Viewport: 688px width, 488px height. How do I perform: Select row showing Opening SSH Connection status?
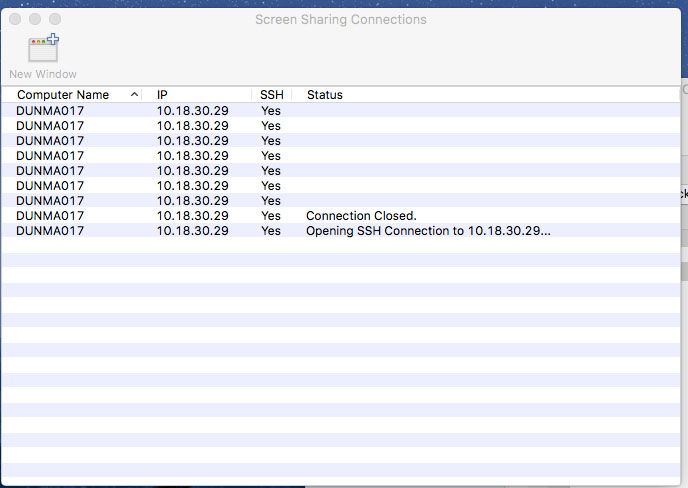coord(340,230)
